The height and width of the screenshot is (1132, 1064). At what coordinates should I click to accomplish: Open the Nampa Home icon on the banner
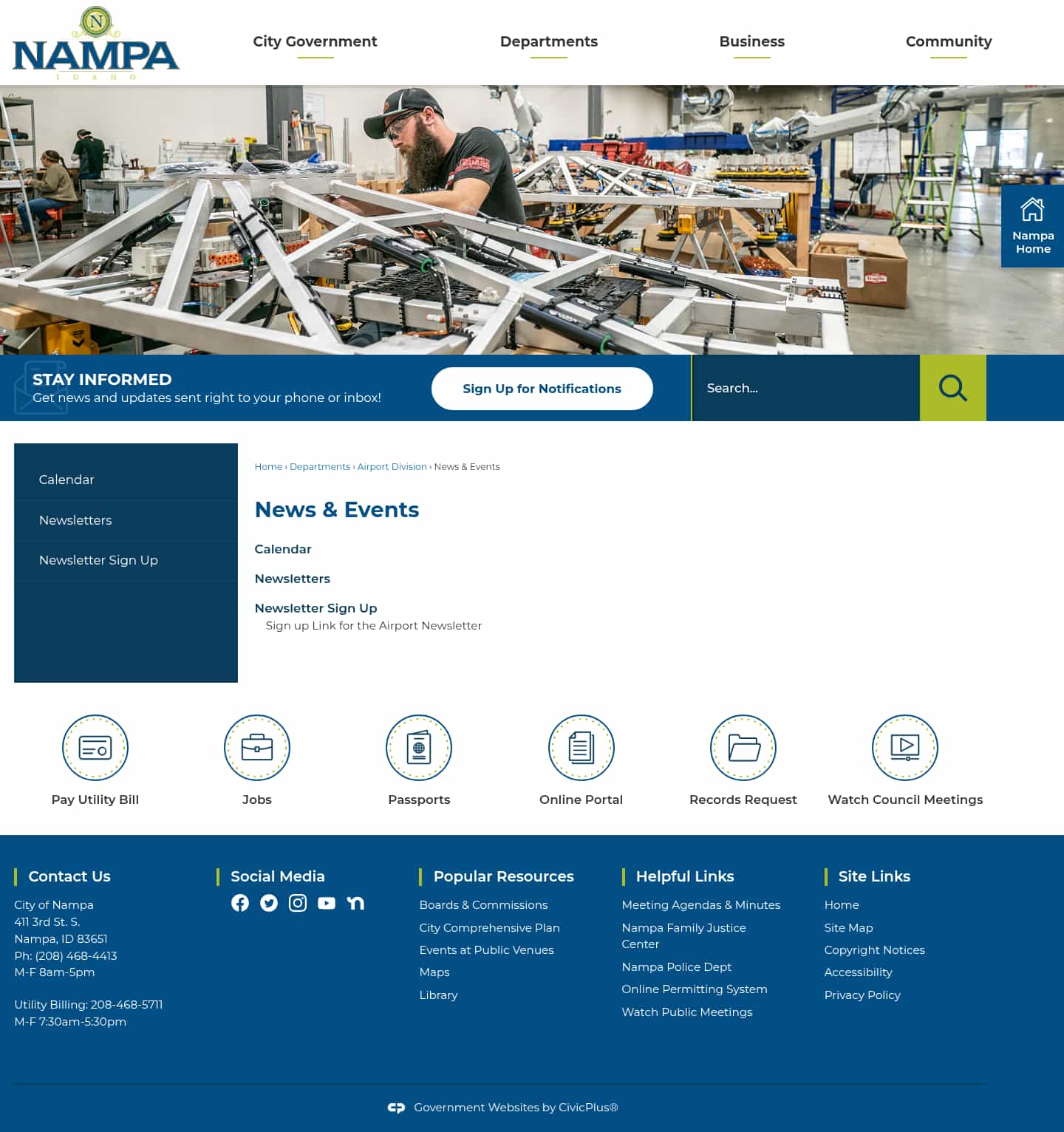point(1031,225)
